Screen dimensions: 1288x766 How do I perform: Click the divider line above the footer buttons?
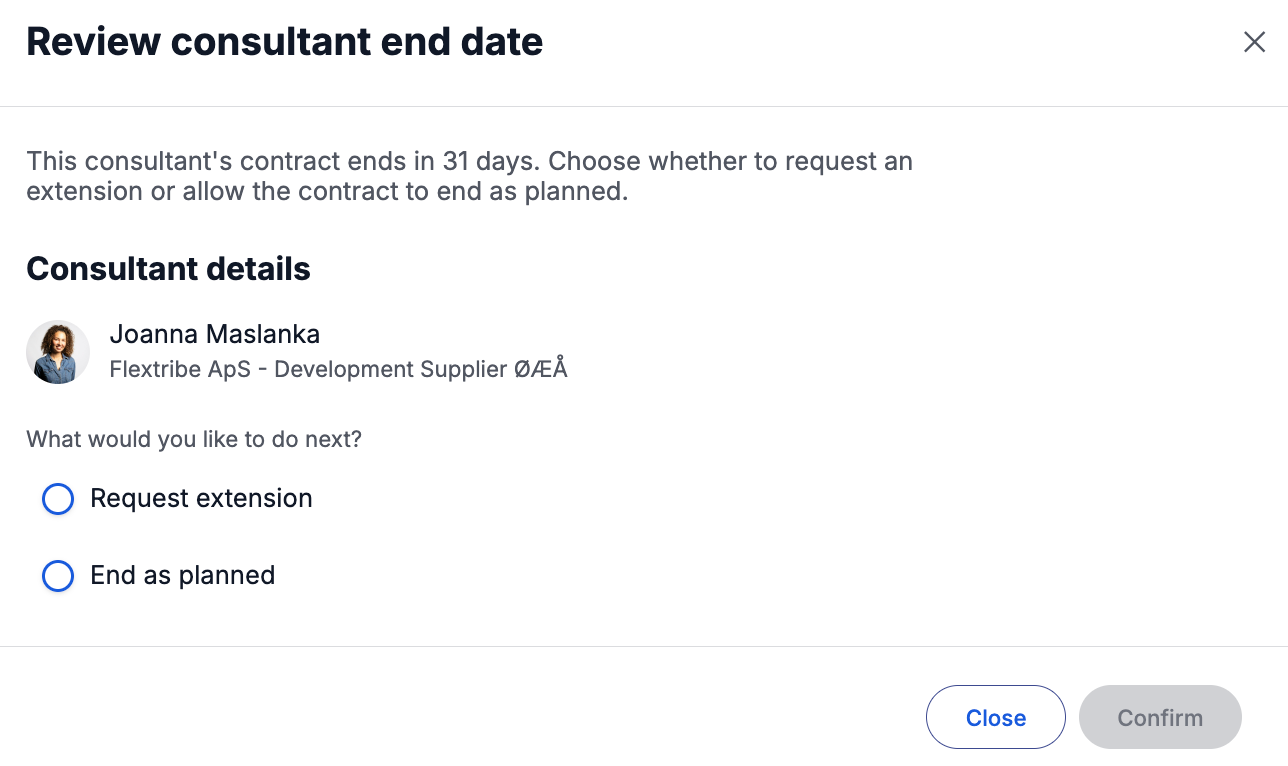[x=644, y=646]
